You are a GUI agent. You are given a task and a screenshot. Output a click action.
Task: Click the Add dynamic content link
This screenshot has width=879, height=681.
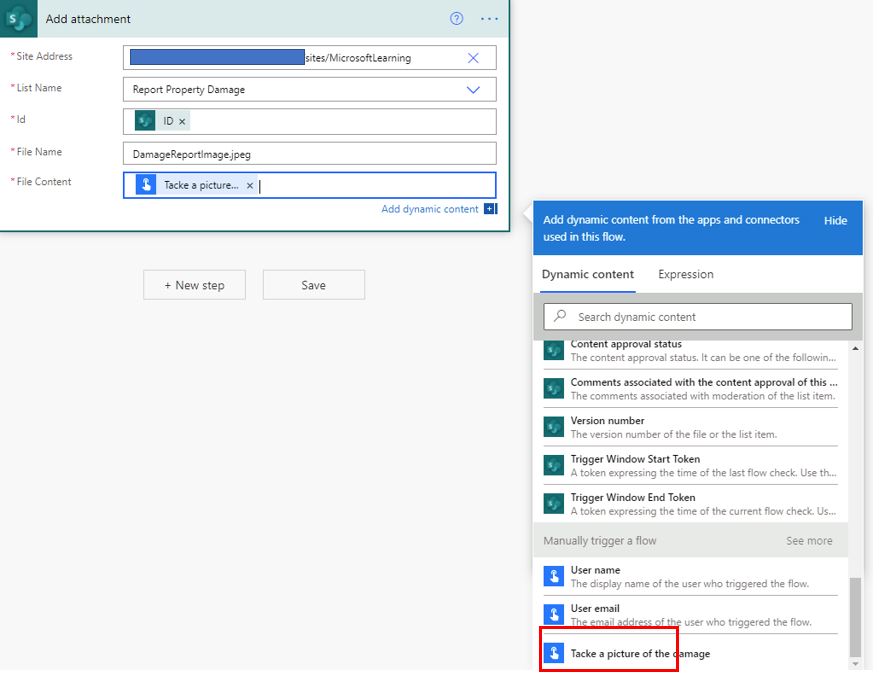tap(429, 209)
